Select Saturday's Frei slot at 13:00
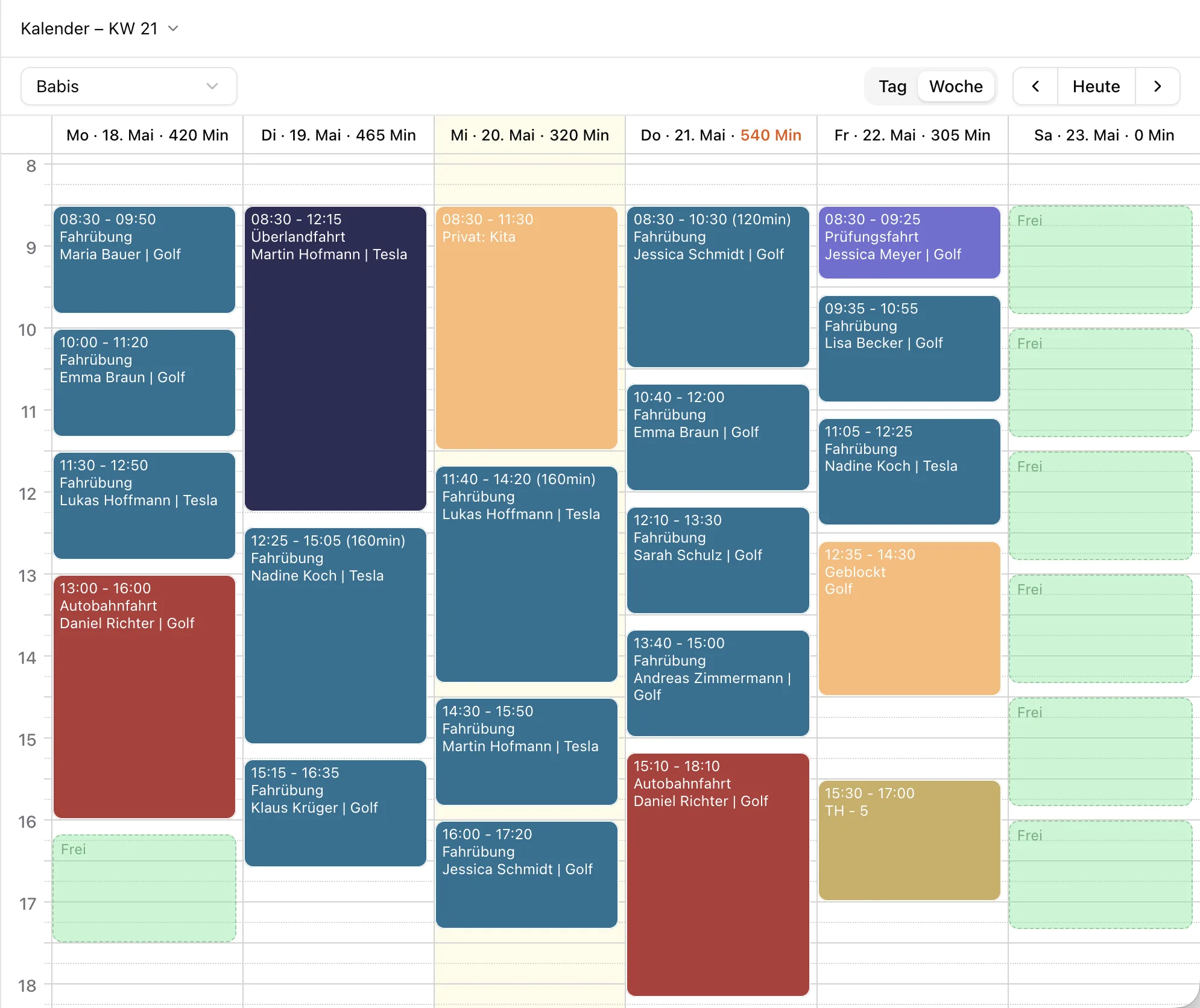This screenshot has height=1008, width=1200. (x=1101, y=629)
